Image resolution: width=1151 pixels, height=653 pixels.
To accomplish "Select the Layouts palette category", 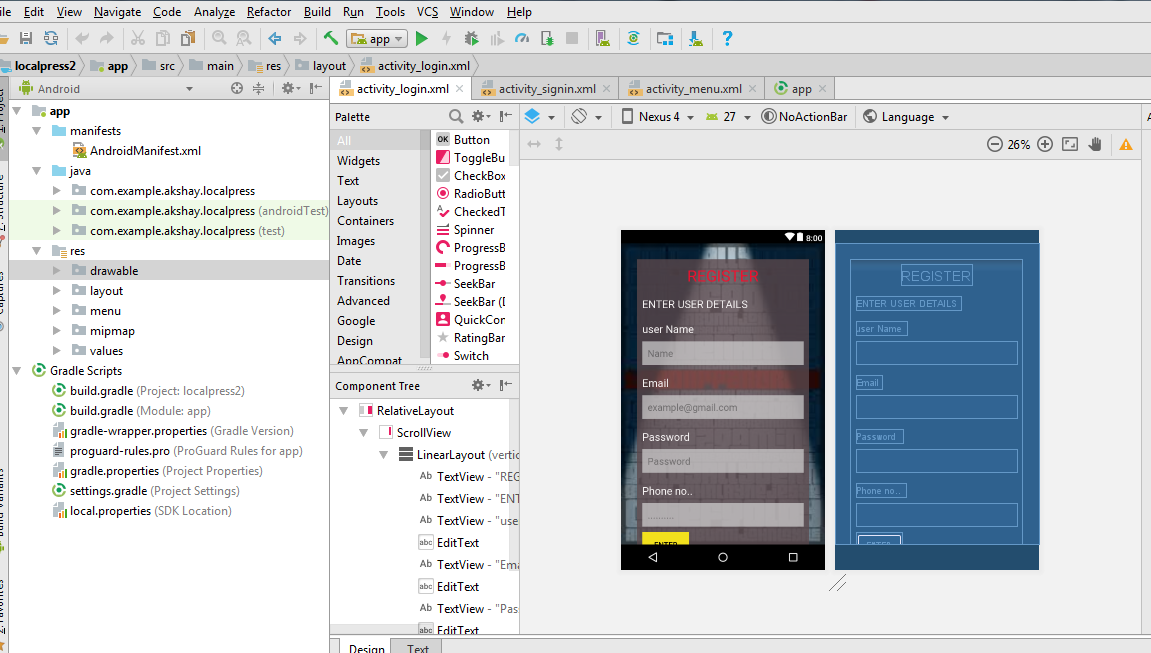I will [357, 201].
